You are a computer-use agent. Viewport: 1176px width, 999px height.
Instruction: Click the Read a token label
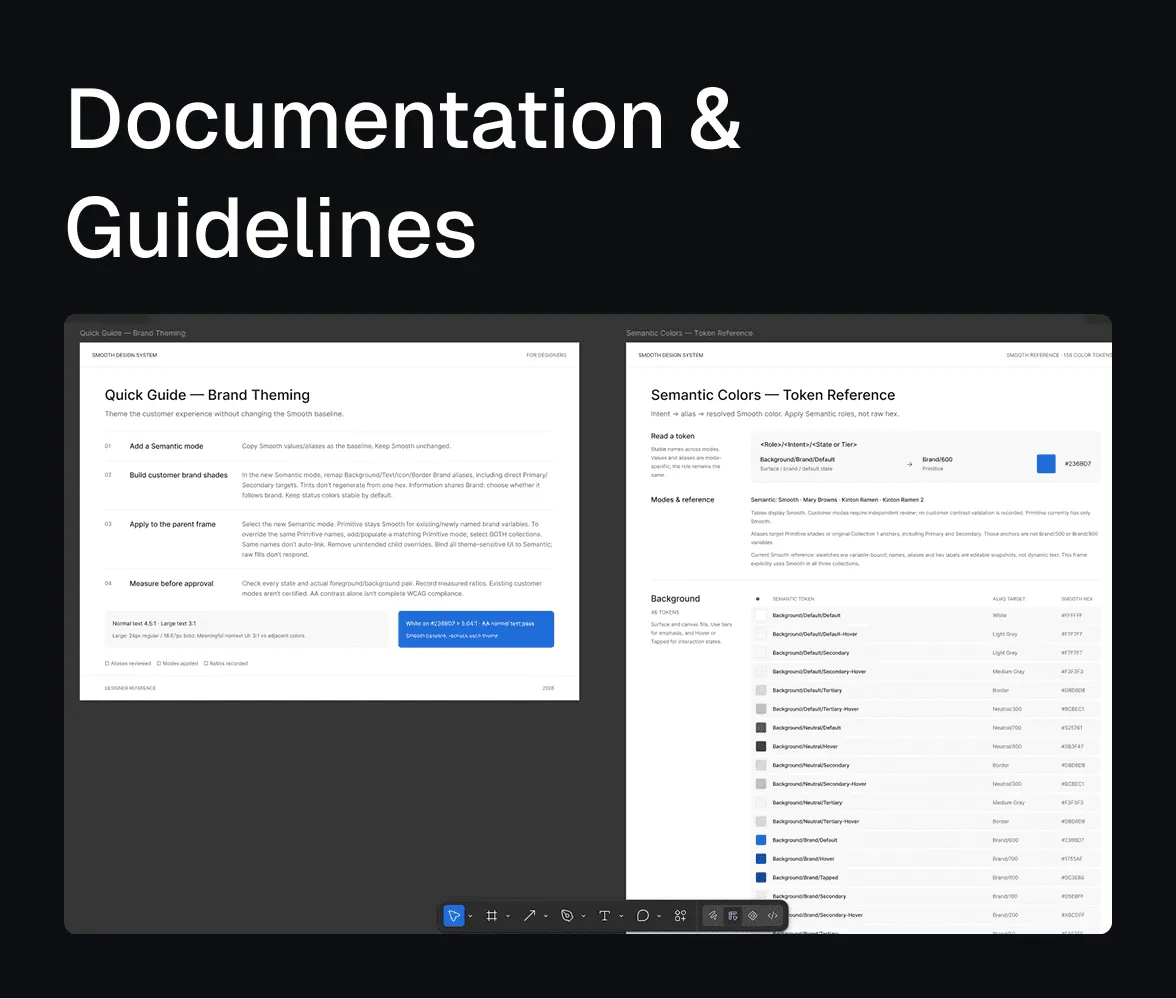[673, 436]
